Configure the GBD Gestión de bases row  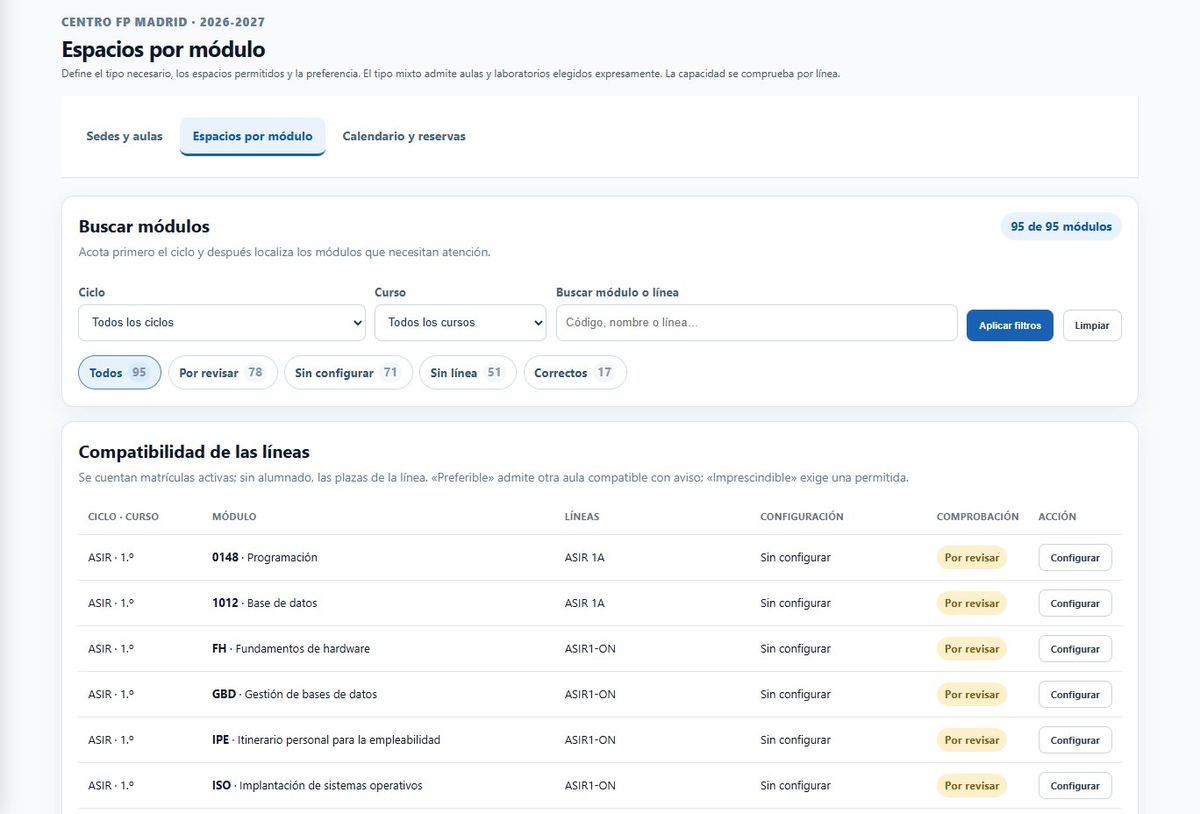coord(1075,695)
